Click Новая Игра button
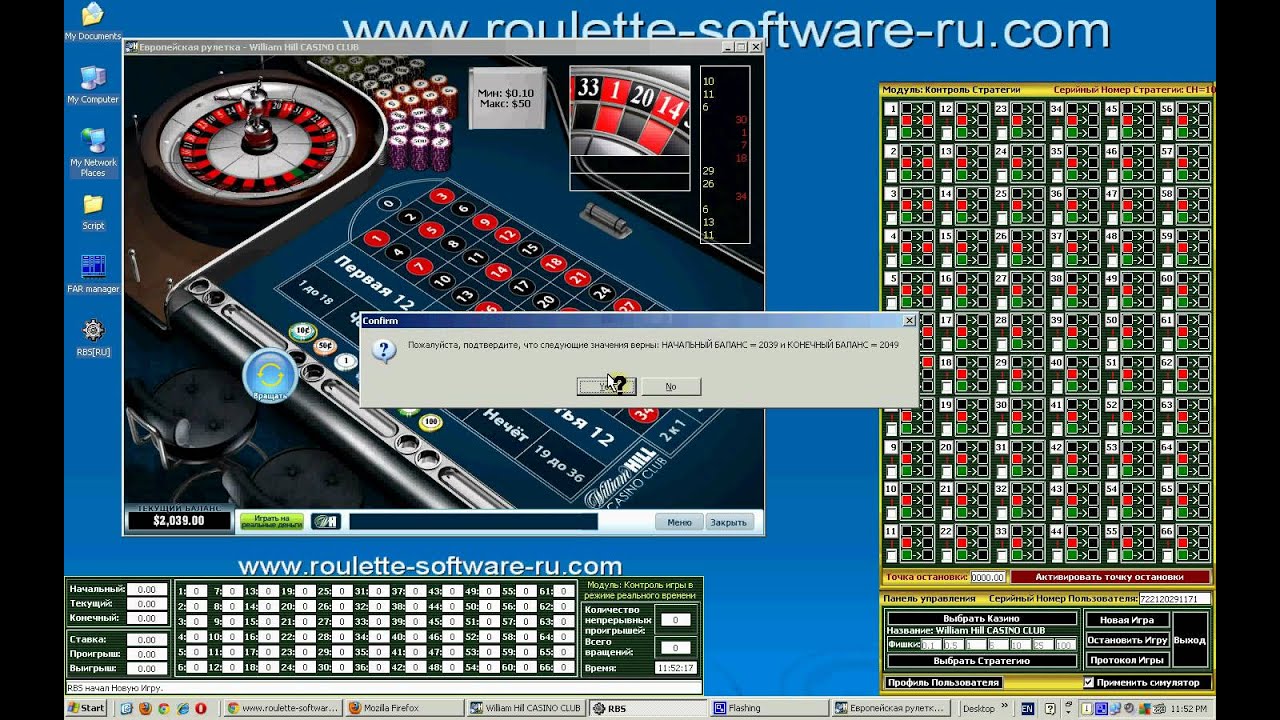 pyautogui.click(x=1127, y=620)
